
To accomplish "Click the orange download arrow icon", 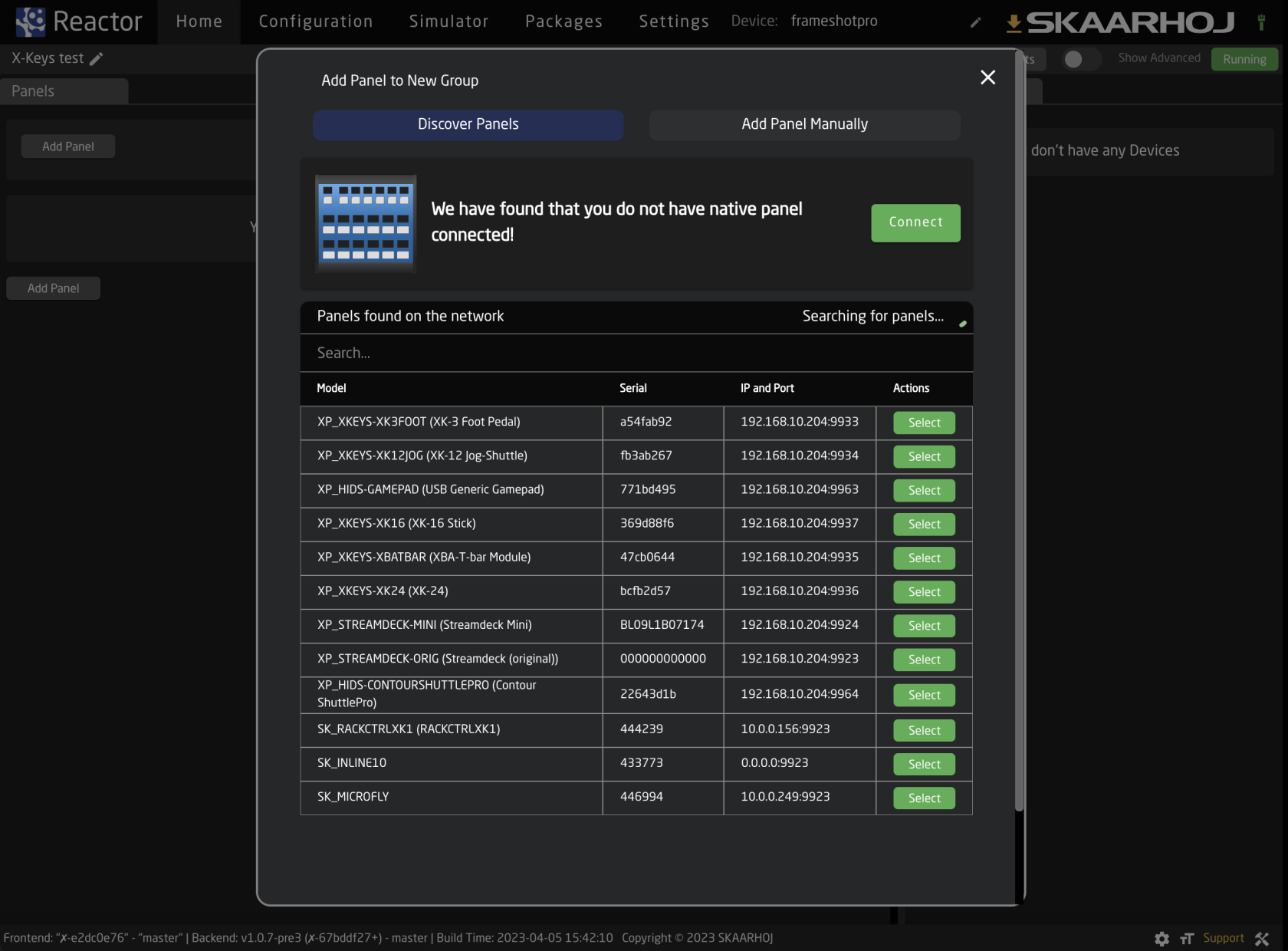I will tap(1014, 24).
